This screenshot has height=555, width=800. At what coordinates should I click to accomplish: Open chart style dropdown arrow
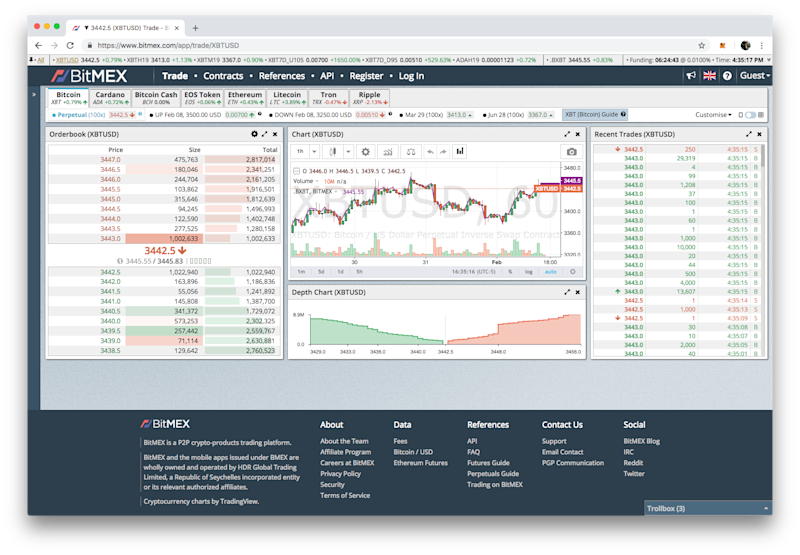[348, 152]
